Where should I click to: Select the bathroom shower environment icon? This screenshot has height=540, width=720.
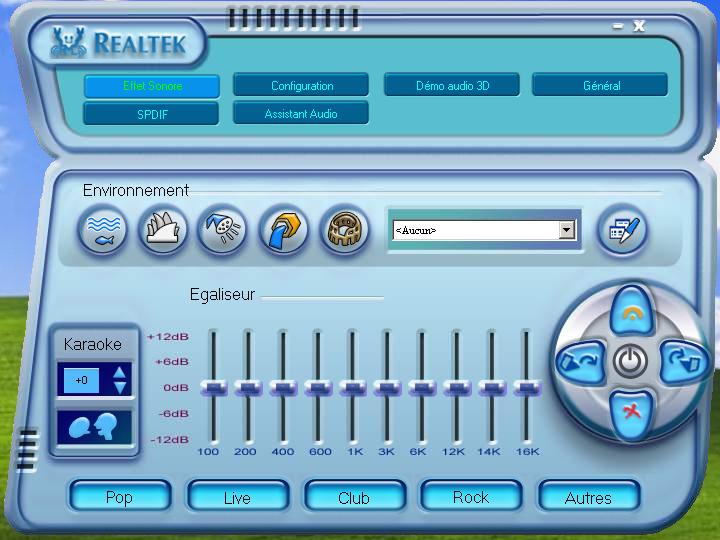pos(222,230)
